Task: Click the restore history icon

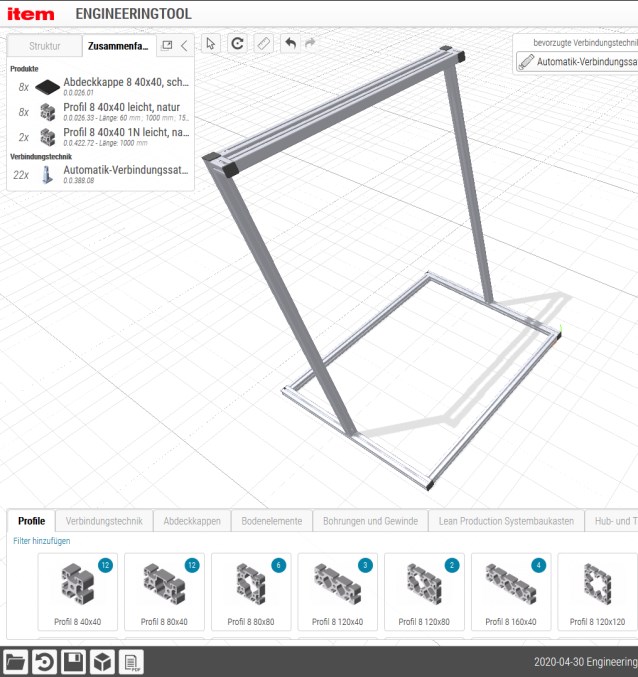Action: pos(44,661)
